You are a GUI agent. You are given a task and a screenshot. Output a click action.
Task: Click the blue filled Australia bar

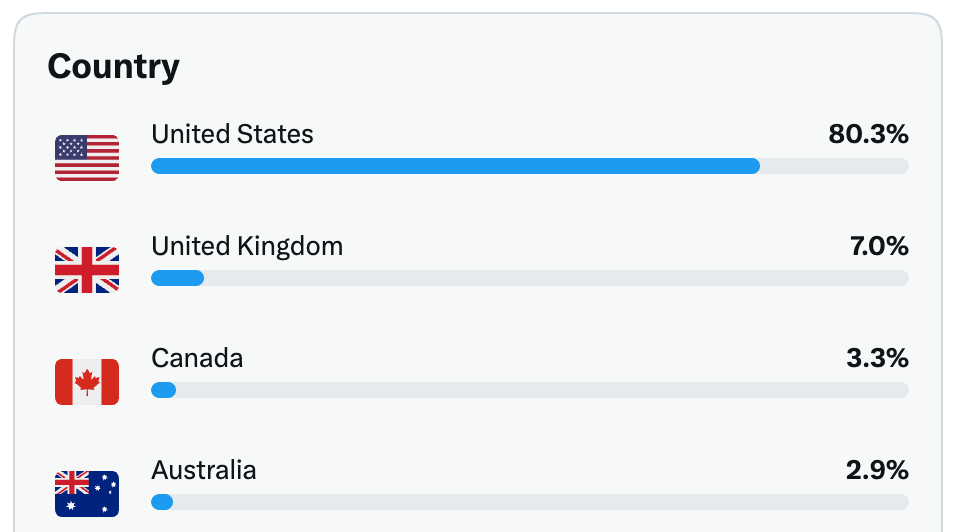[x=162, y=502]
